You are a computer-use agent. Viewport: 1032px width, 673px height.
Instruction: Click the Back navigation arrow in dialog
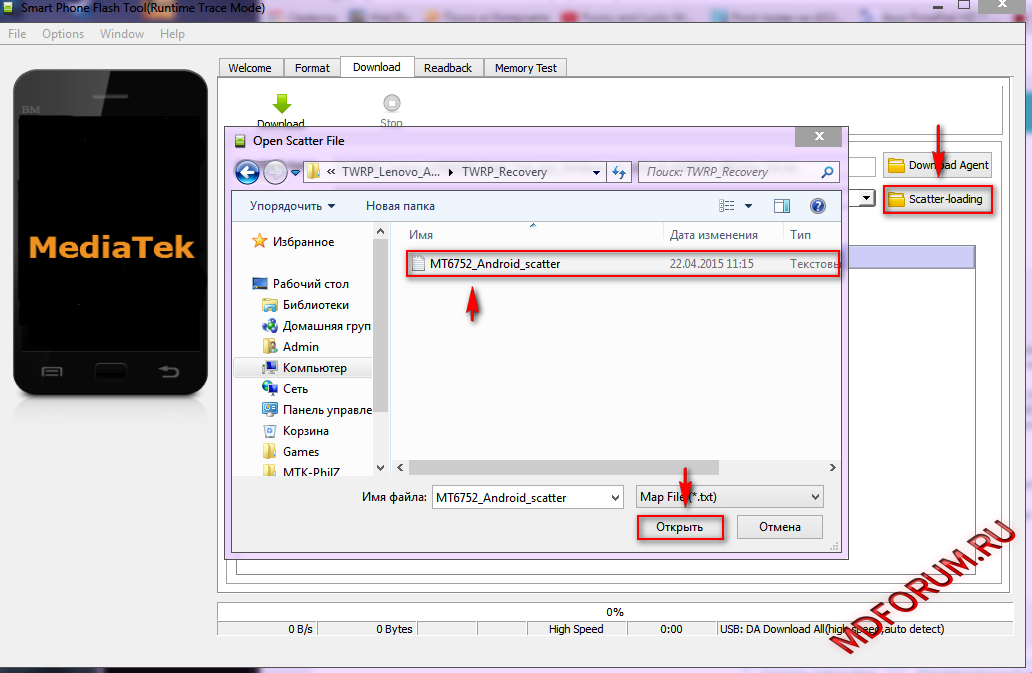click(247, 172)
